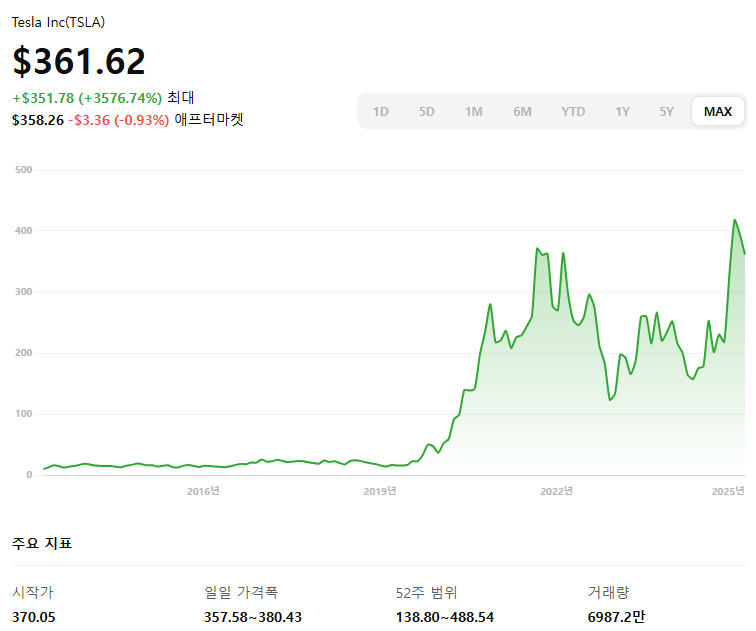Click the 400 y-axis label
The height and width of the screenshot is (631, 756).
pos(23,230)
